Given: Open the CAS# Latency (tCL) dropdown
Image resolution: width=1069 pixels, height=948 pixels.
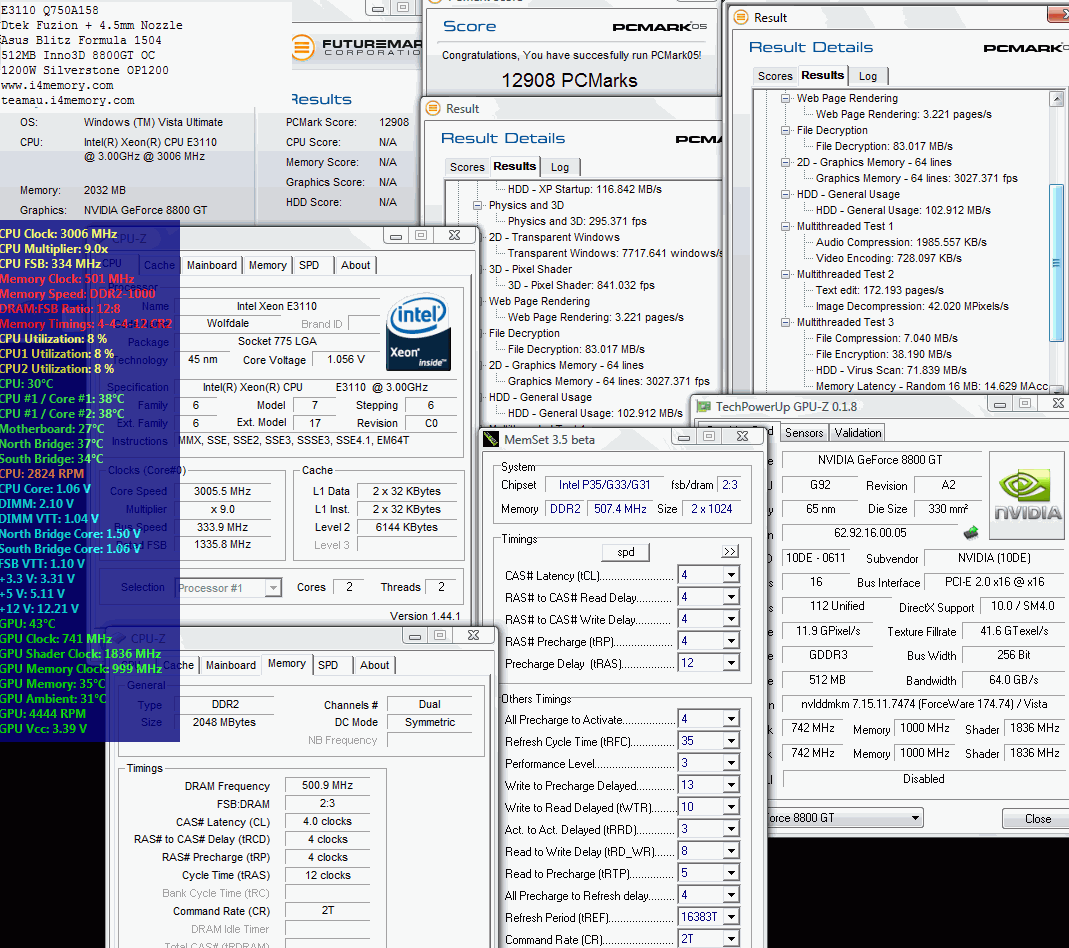Looking at the screenshot, I should (x=731, y=575).
